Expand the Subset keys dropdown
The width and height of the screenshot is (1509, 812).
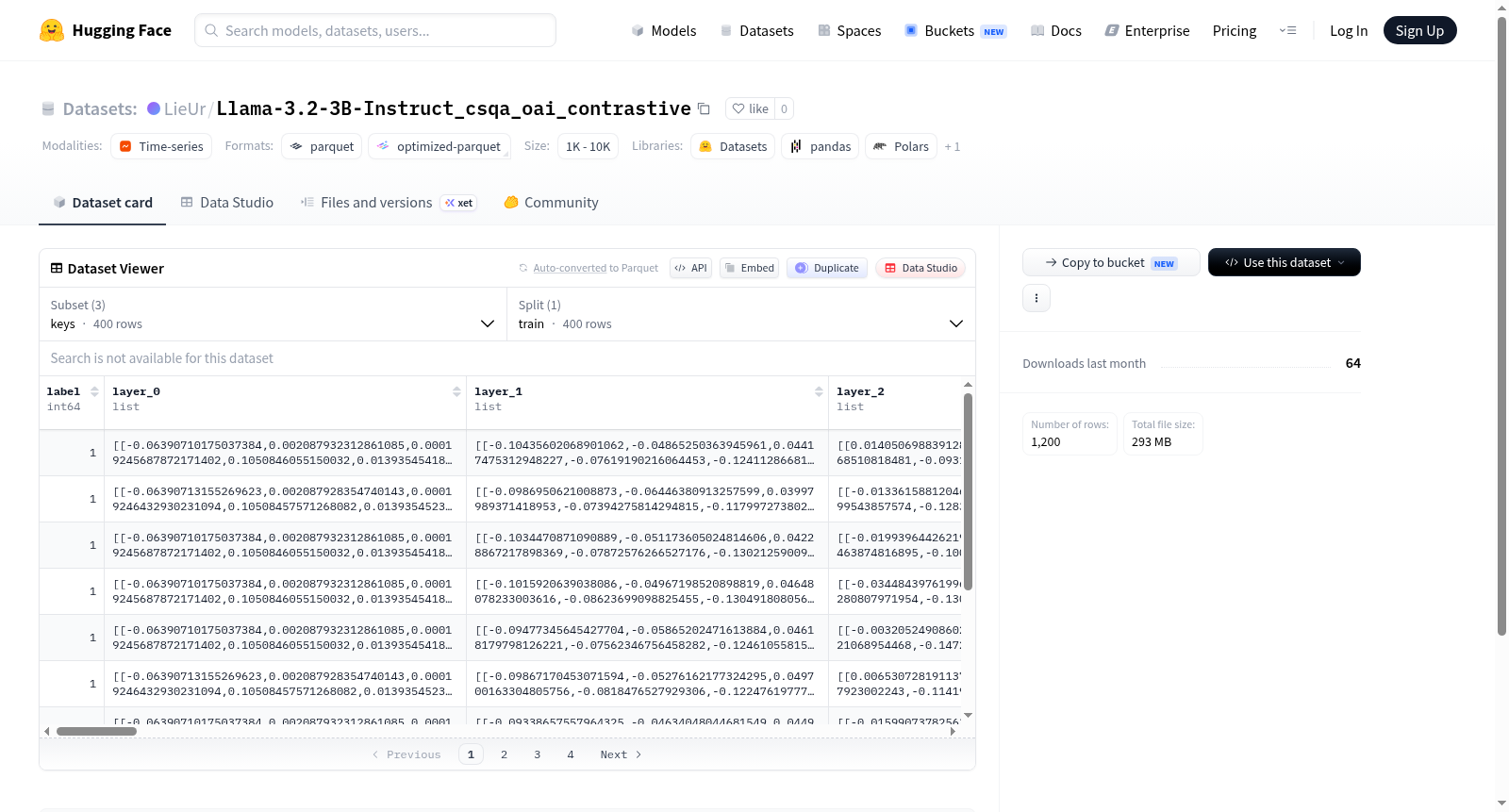click(x=274, y=314)
